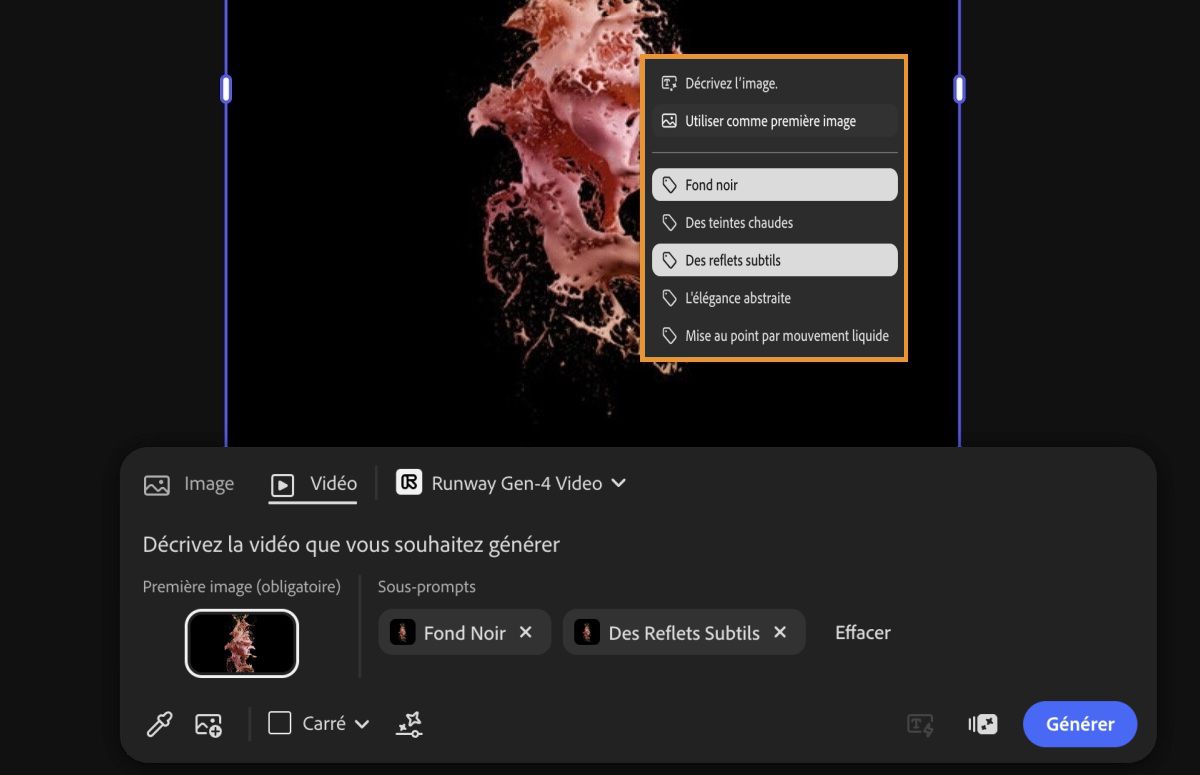The width and height of the screenshot is (1200, 775).
Task: Select the Vidéo tab
Action: click(313, 484)
